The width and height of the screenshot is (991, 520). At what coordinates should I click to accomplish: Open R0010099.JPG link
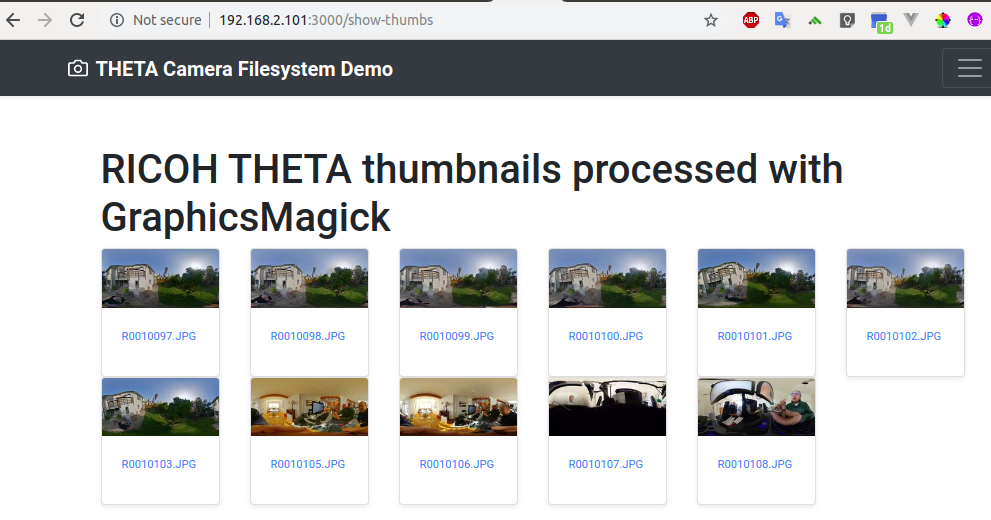457,336
